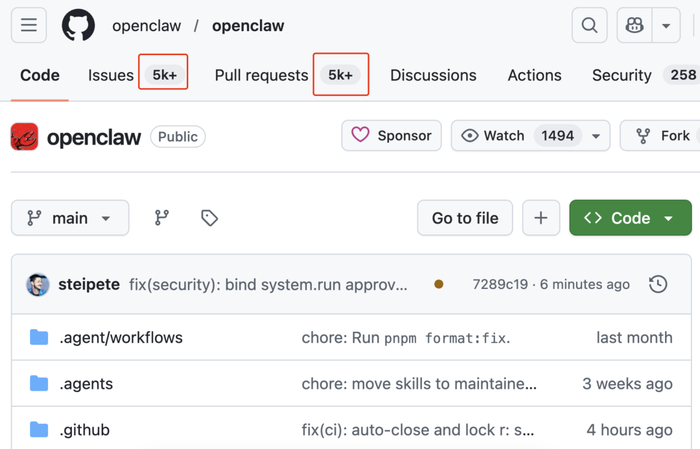View repository tags icon
The image size is (700, 449).
point(209,218)
